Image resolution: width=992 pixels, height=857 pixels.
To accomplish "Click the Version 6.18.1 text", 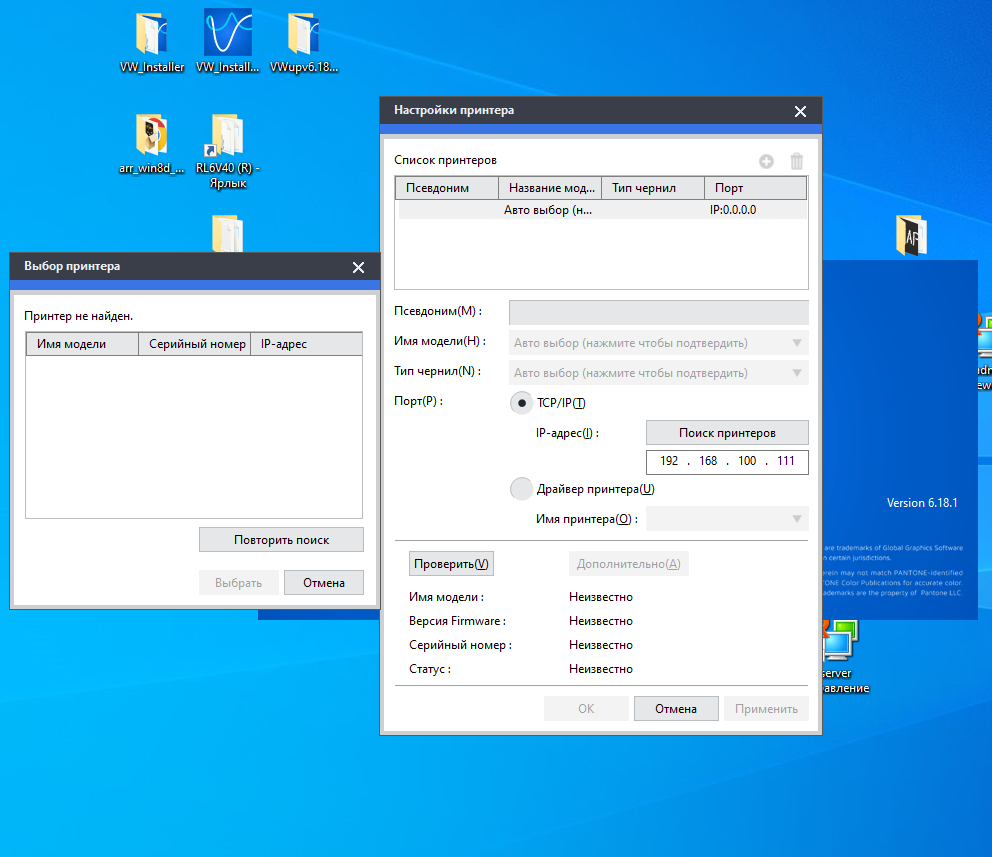I will click(x=922, y=503).
